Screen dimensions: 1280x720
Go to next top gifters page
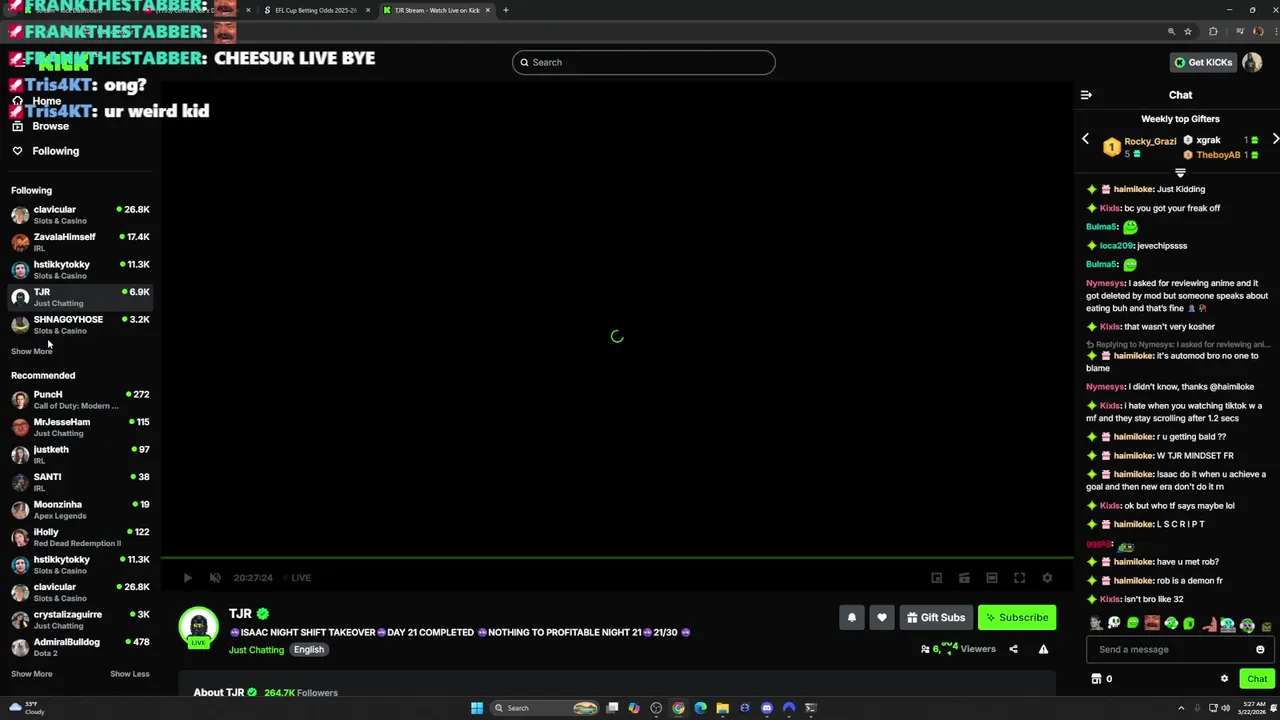click(x=1275, y=139)
